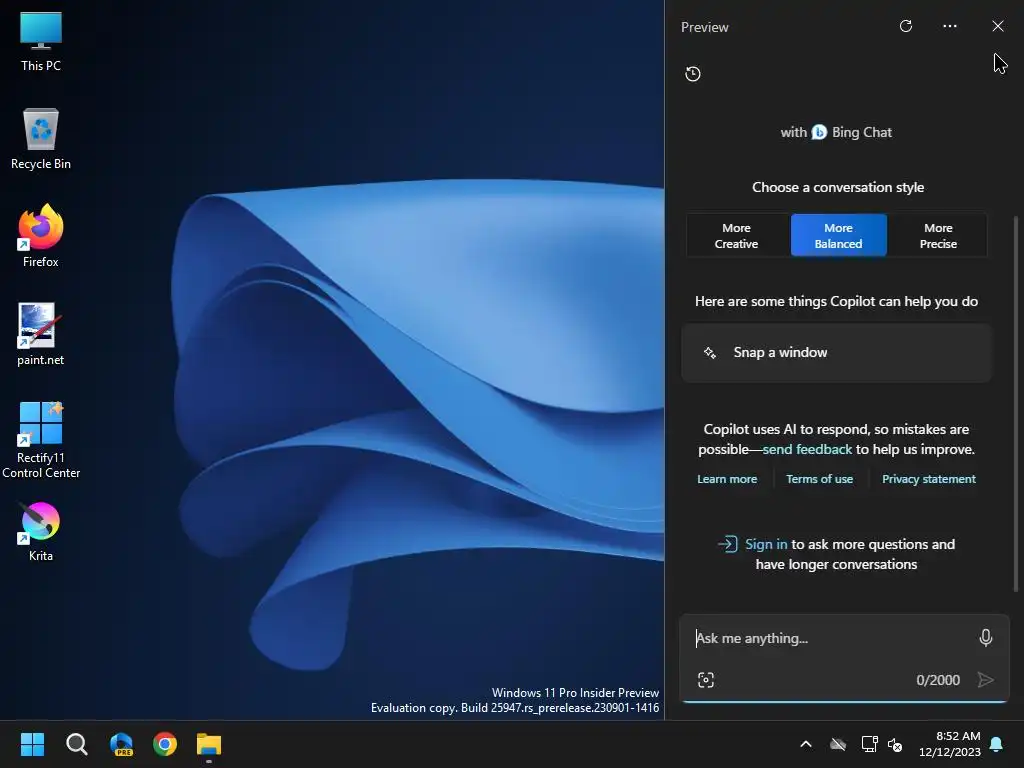Click the Sign in link

coord(766,544)
